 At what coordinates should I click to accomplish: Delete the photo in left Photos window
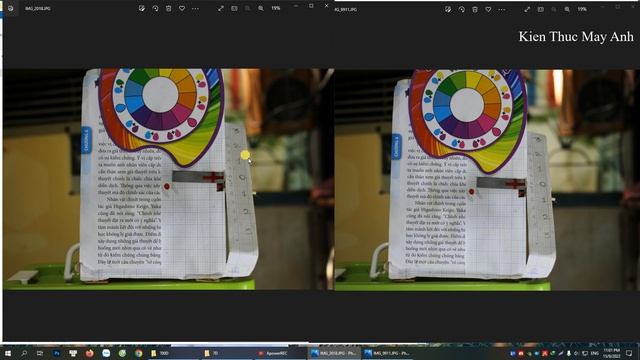click(x=169, y=8)
